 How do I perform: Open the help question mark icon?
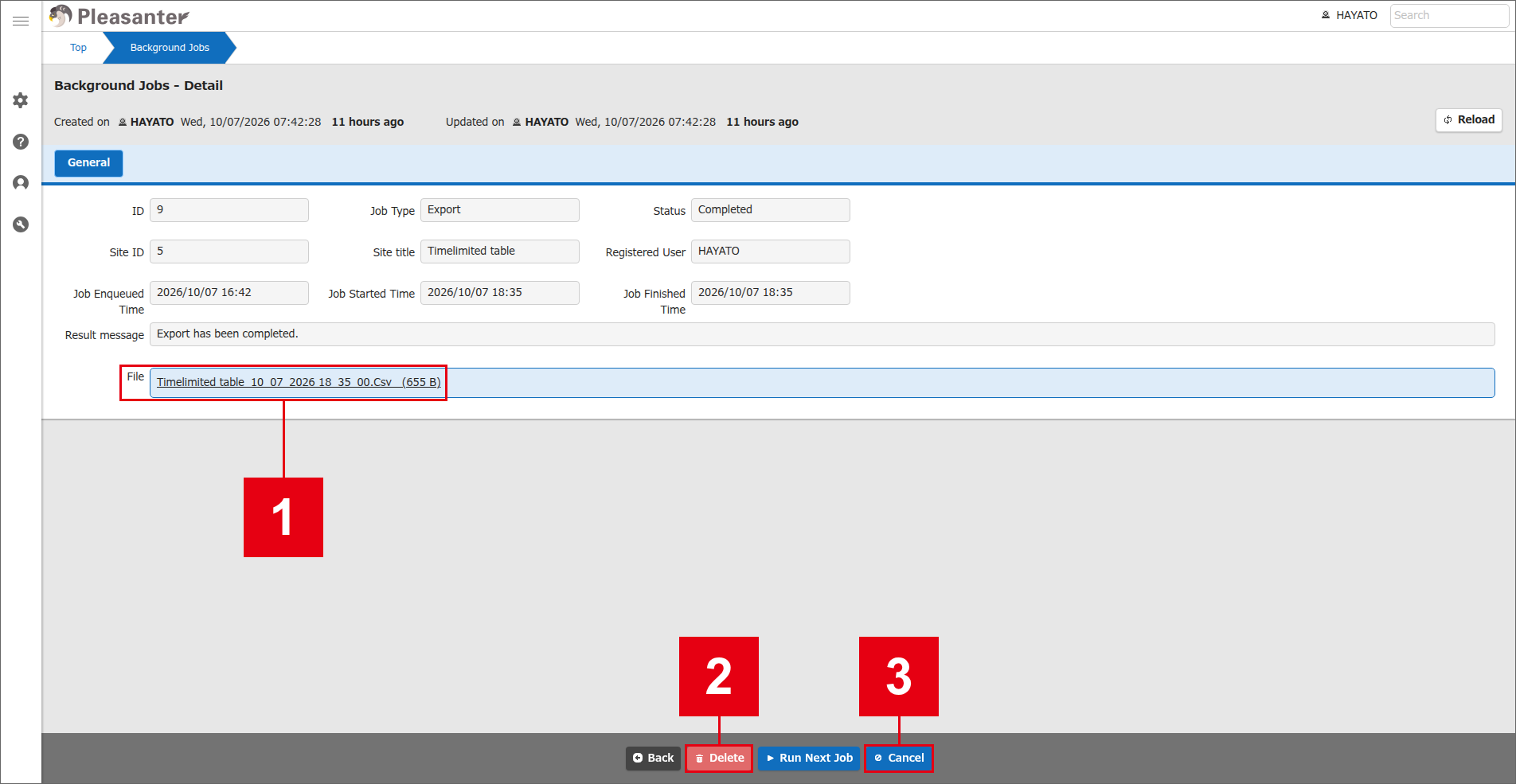21,142
